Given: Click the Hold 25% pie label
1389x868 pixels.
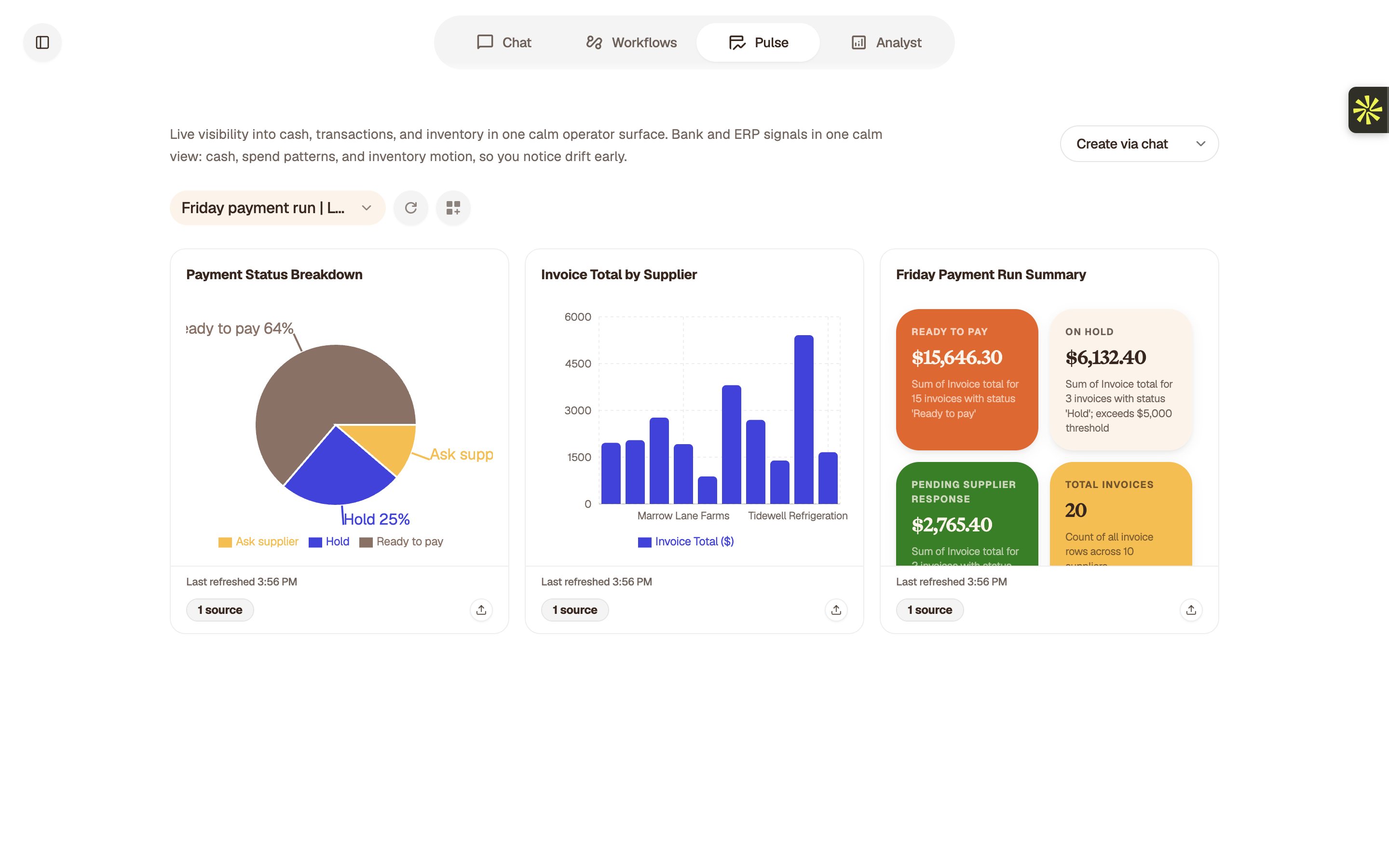Looking at the screenshot, I should pos(377,519).
